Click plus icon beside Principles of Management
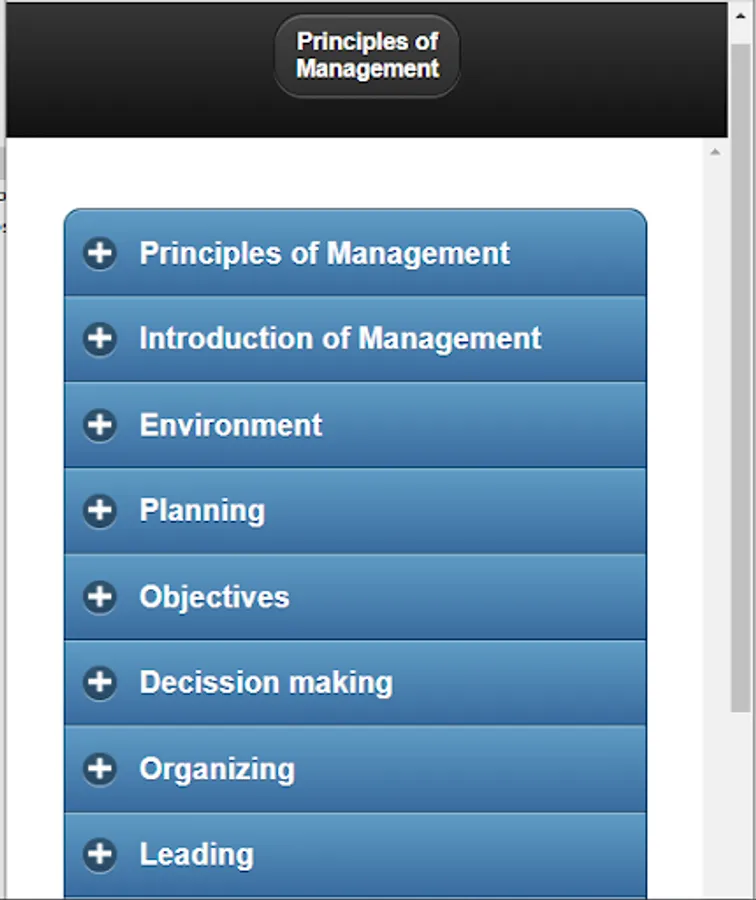This screenshot has width=756, height=900. tap(100, 253)
